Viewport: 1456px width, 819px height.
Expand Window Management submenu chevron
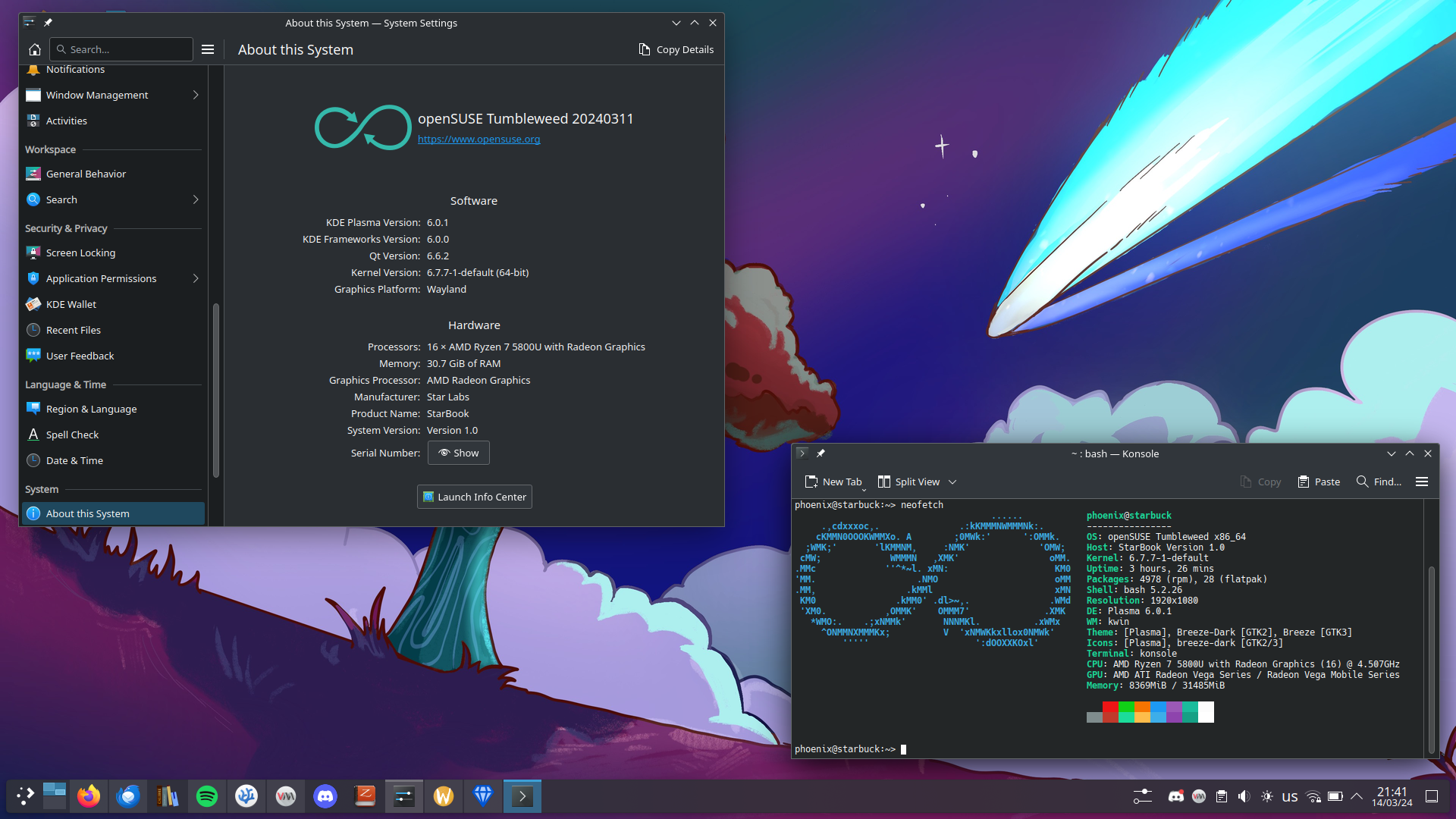point(196,95)
